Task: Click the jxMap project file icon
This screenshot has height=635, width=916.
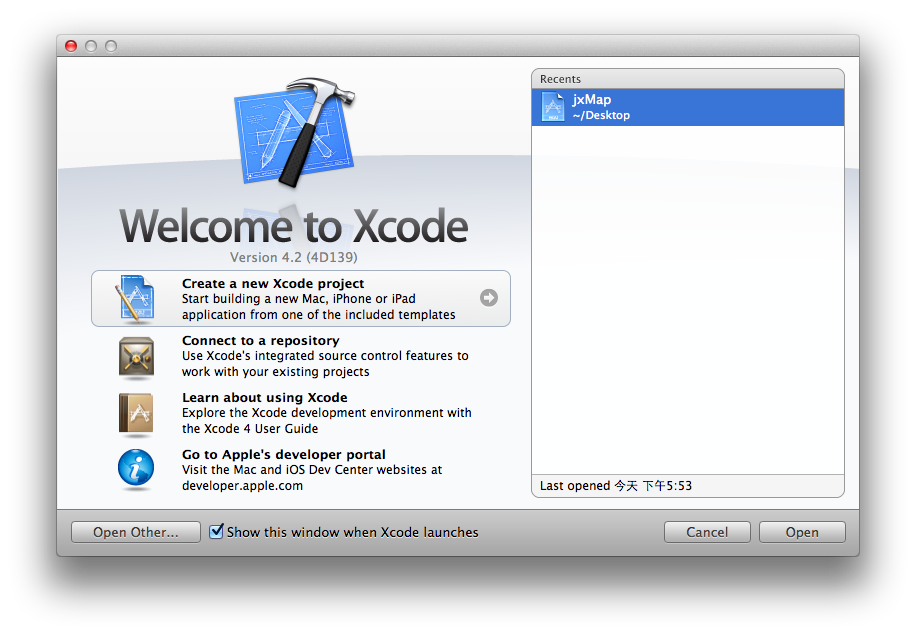Action: coord(553,107)
